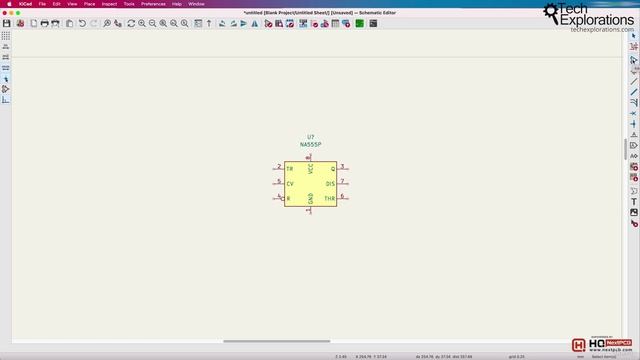
Task: Select the Add Text tool
Action: (x=633, y=202)
